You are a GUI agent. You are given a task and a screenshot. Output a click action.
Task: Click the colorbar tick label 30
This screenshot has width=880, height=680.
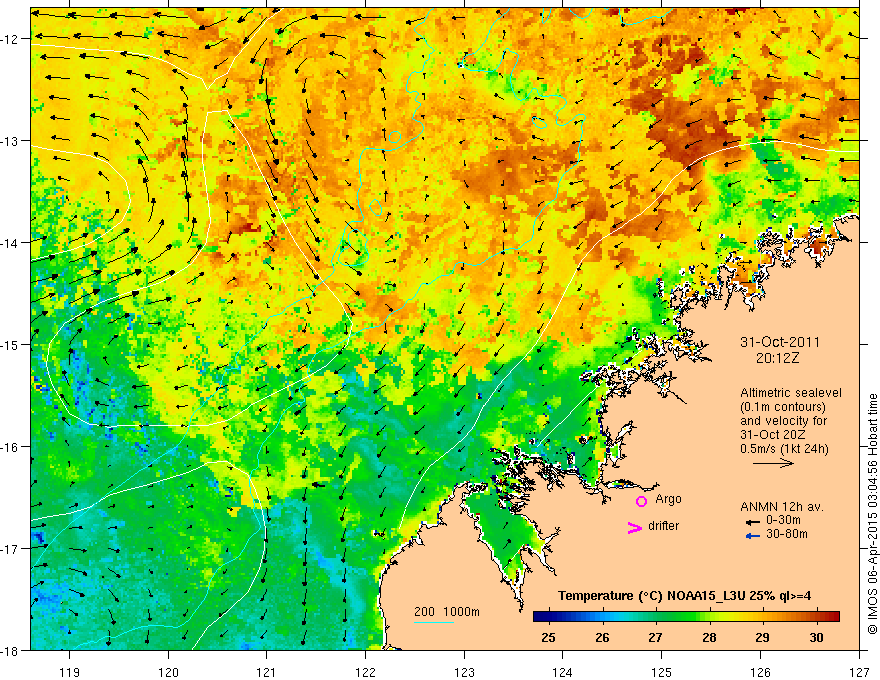pos(816,638)
